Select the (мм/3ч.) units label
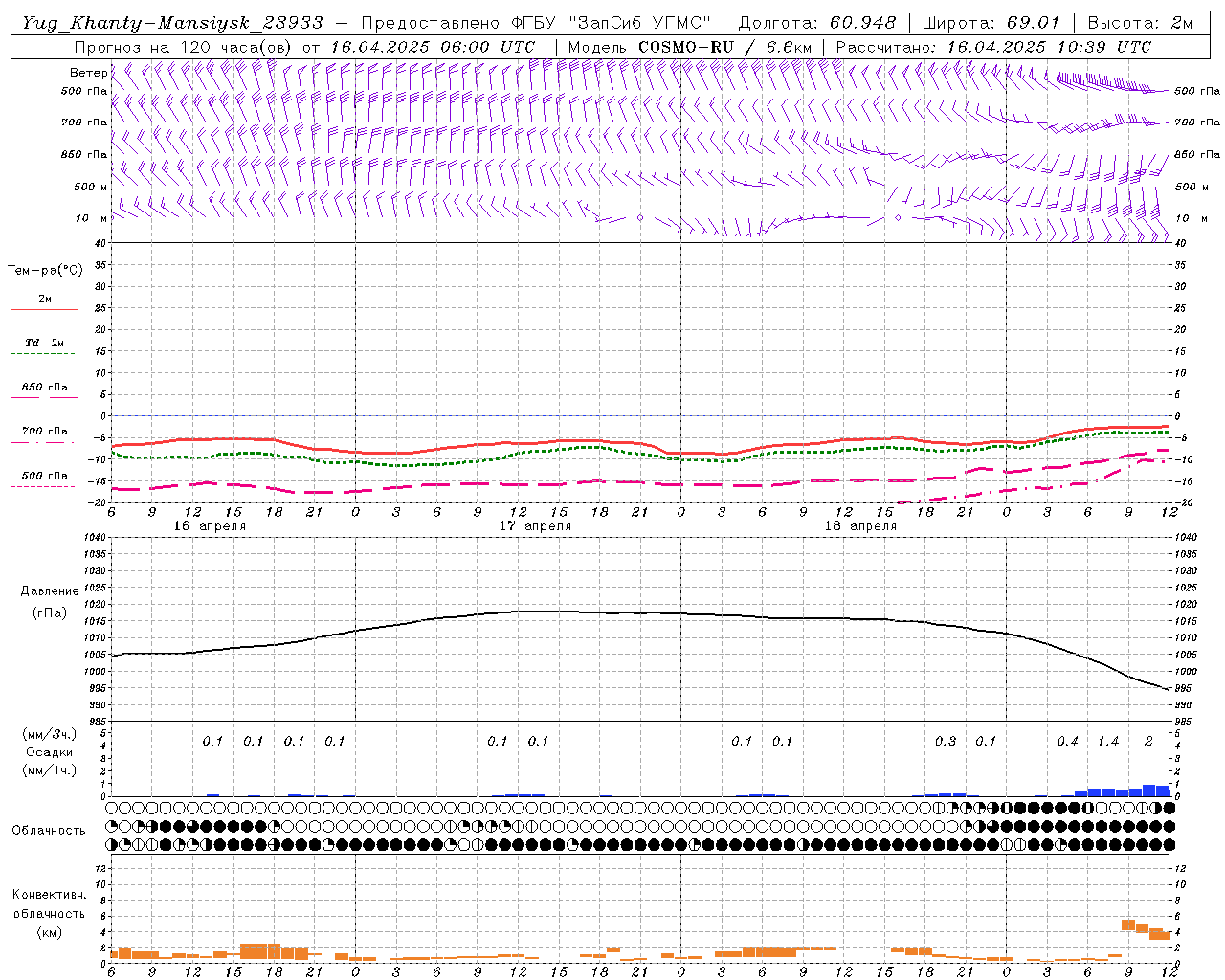 tap(50, 734)
